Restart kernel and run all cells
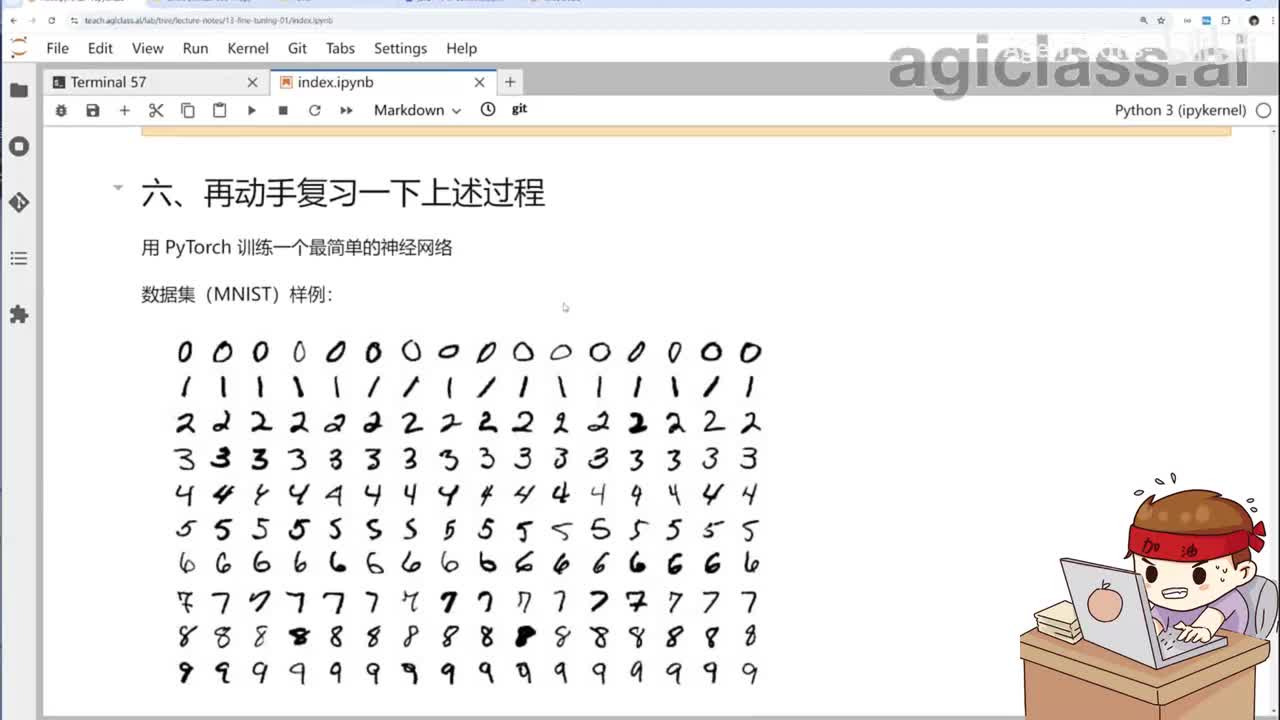Viewport: 1280px width, 720px height. 347,110
